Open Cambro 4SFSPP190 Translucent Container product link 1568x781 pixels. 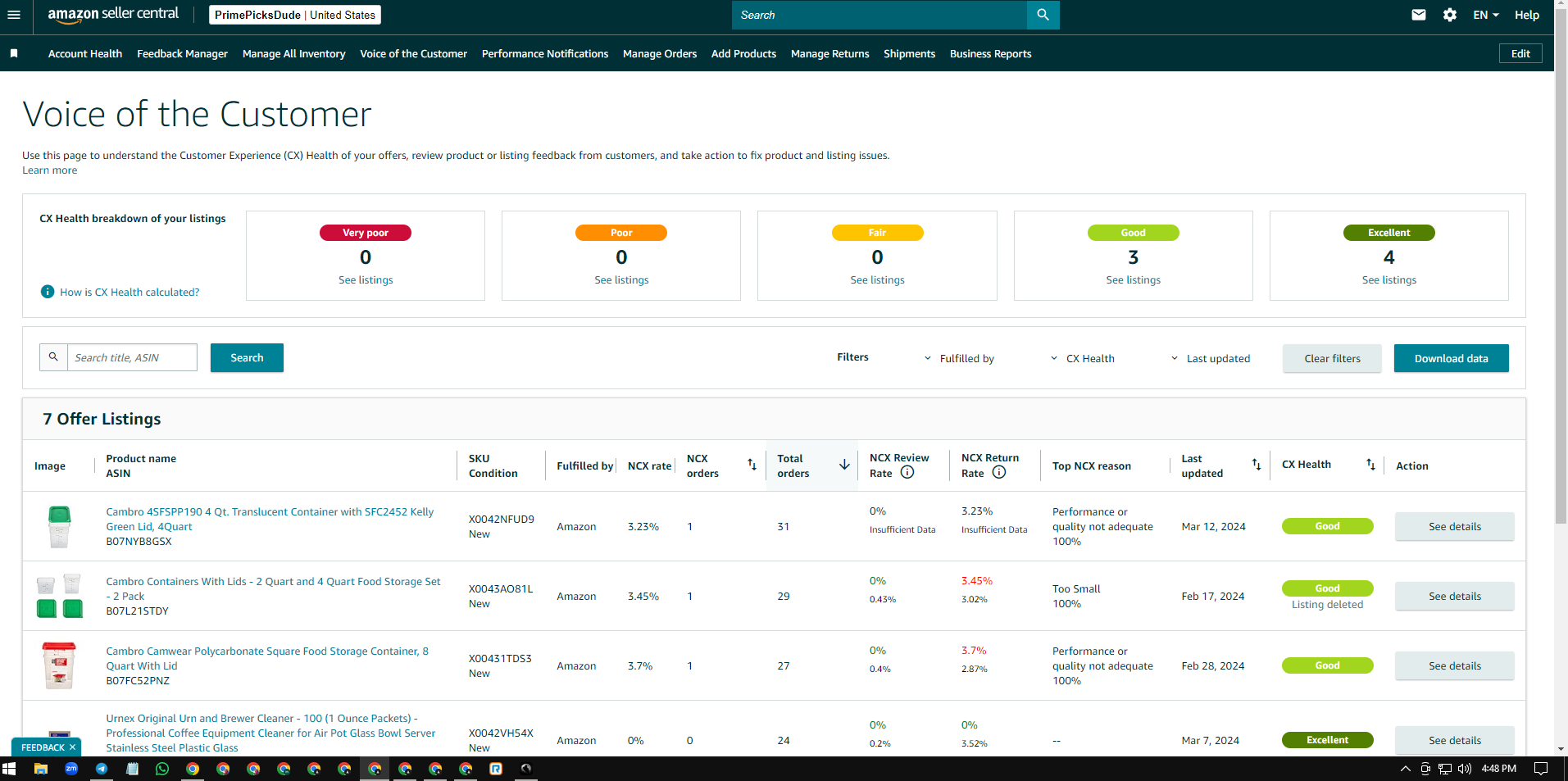[x=270, y=519]
